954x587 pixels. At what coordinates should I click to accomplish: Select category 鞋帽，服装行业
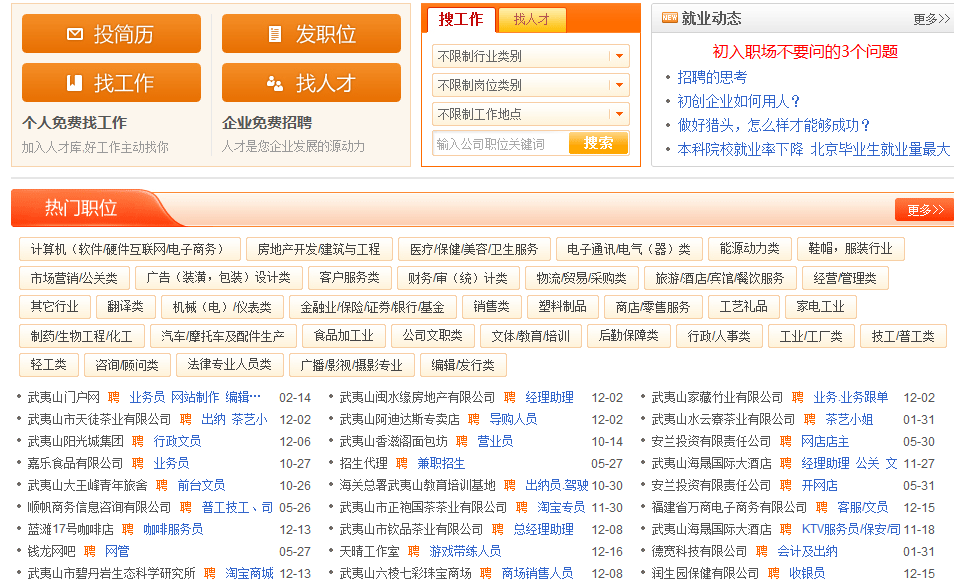(851, 249)
